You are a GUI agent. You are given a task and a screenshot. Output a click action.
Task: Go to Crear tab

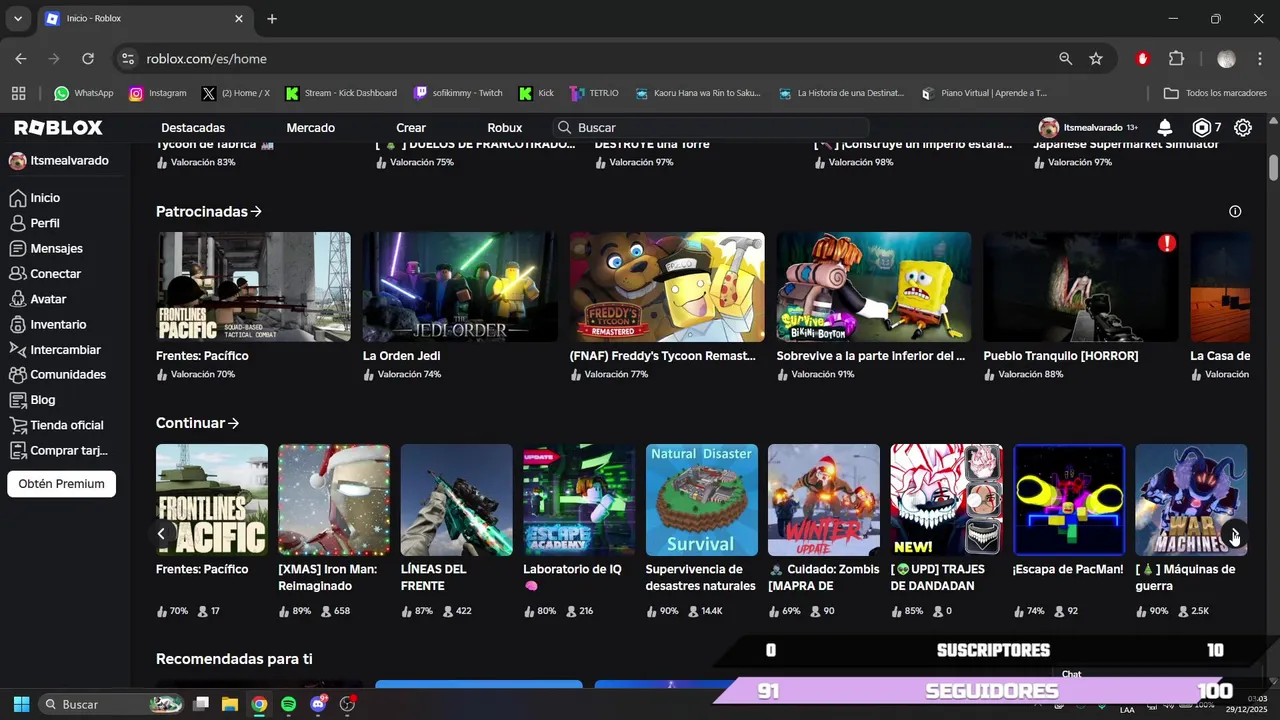411,128
